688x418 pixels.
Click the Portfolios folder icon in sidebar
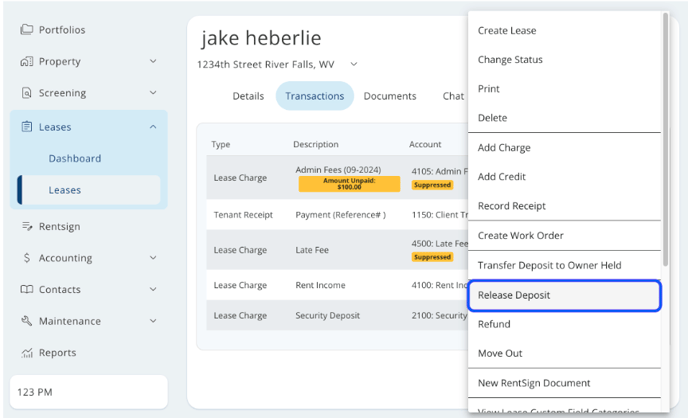coord(27,30)
